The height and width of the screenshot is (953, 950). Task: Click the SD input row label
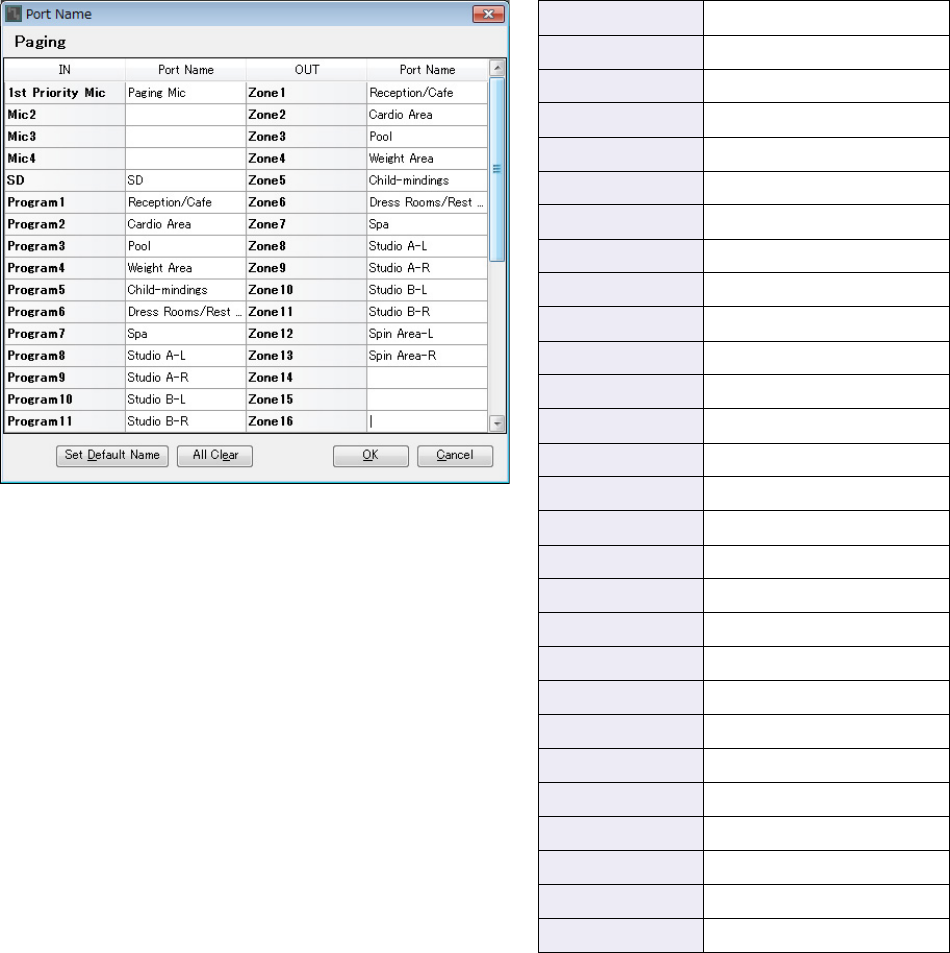(64, 180)
